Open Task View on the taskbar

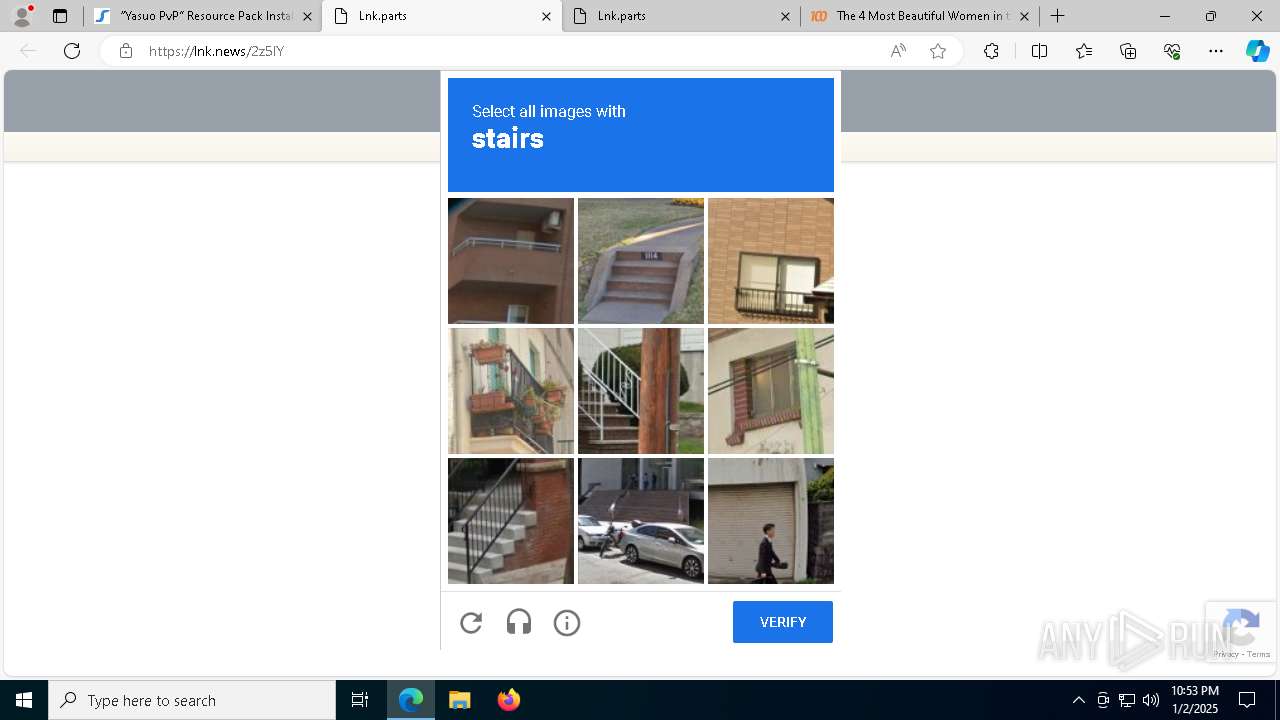pyautogui.click(x=360, y=700)
